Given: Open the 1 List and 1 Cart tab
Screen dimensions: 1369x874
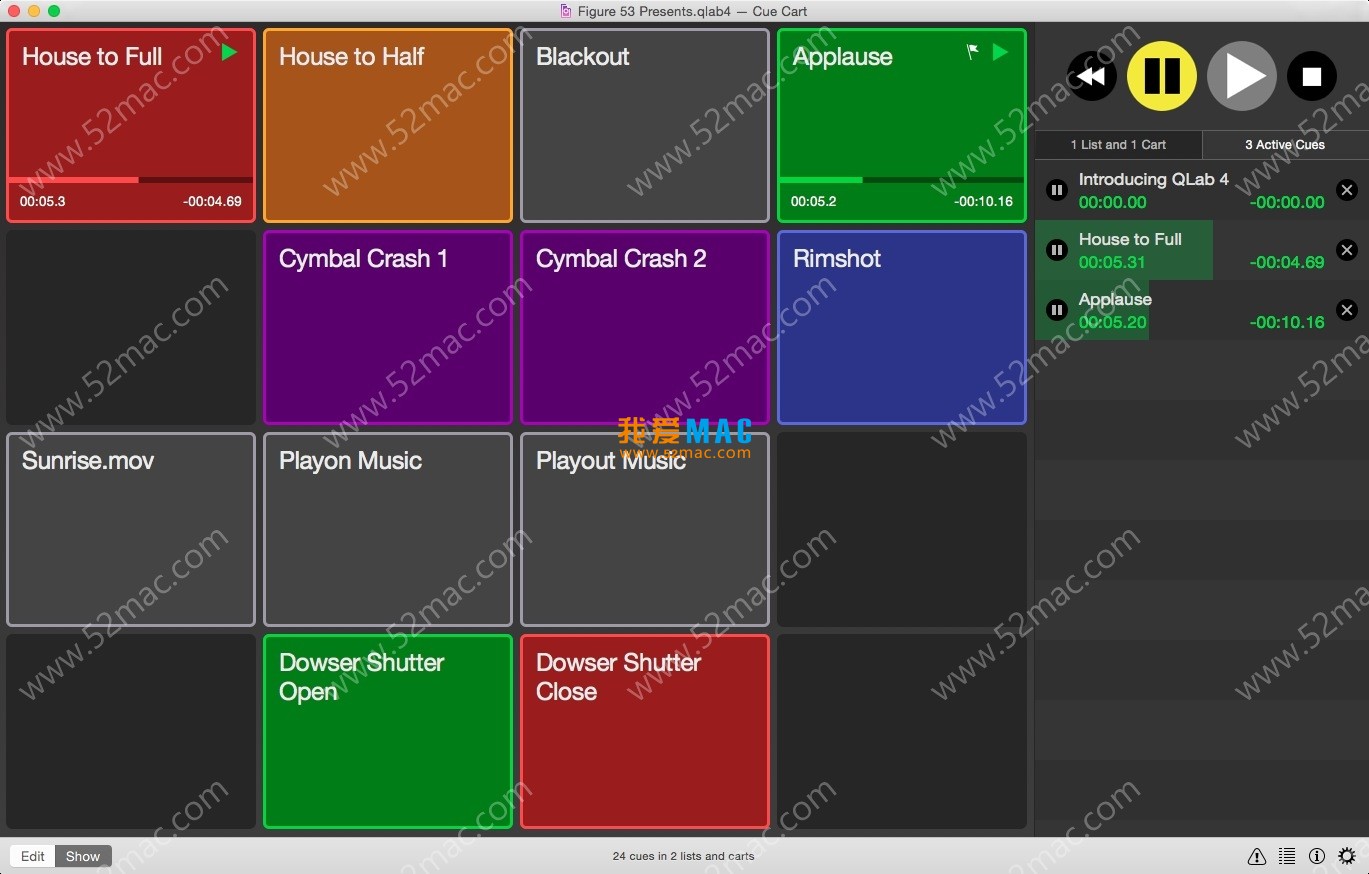Looking at the screenshot, I should pyautogui.click(x=1118, y=145).
